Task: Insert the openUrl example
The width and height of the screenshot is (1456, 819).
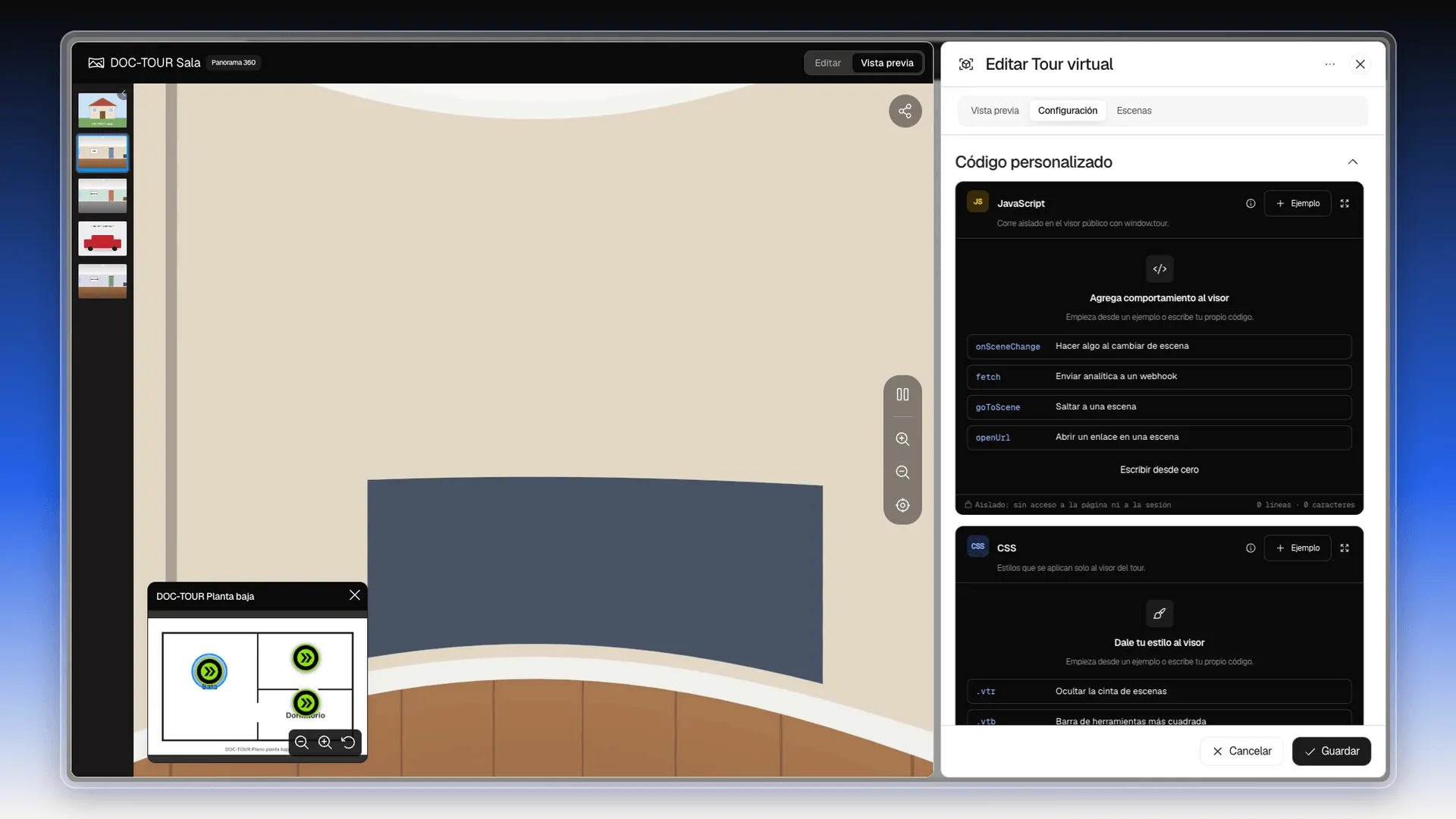Action: coord(1159,438)
